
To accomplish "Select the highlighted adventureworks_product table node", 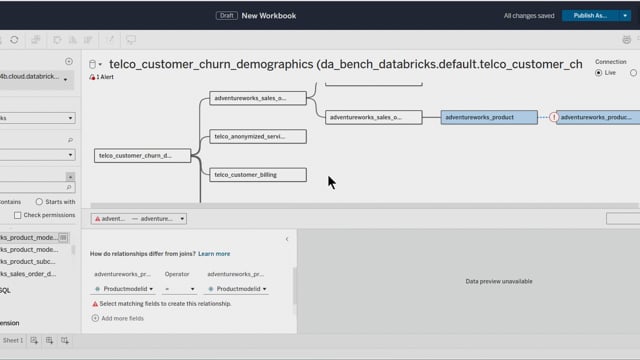I will [x=489, y=117].
